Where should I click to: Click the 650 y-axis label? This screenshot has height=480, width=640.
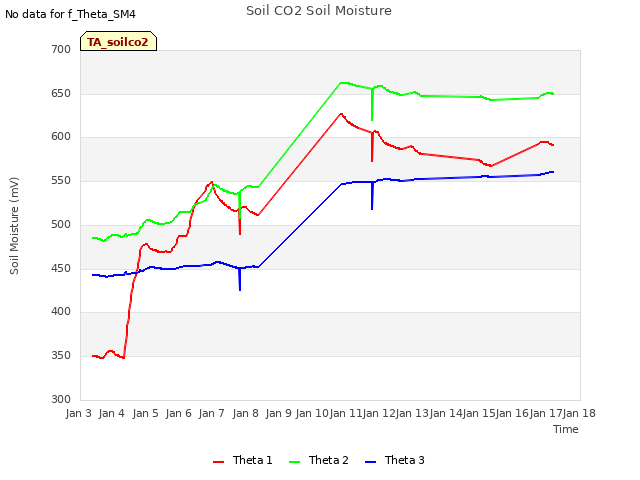pyautogui.click(x=61, y=93)
